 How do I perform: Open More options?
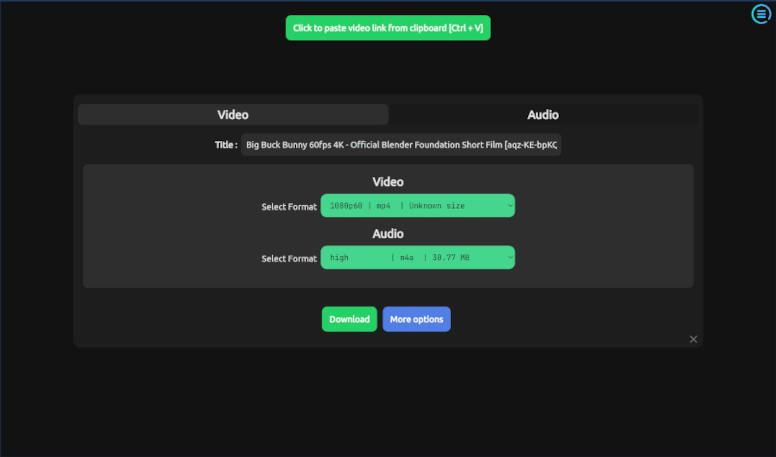(x=416, y=319)
